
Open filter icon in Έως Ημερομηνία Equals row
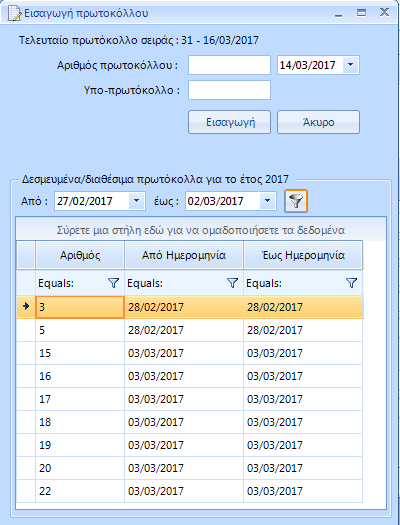(351, 283)
